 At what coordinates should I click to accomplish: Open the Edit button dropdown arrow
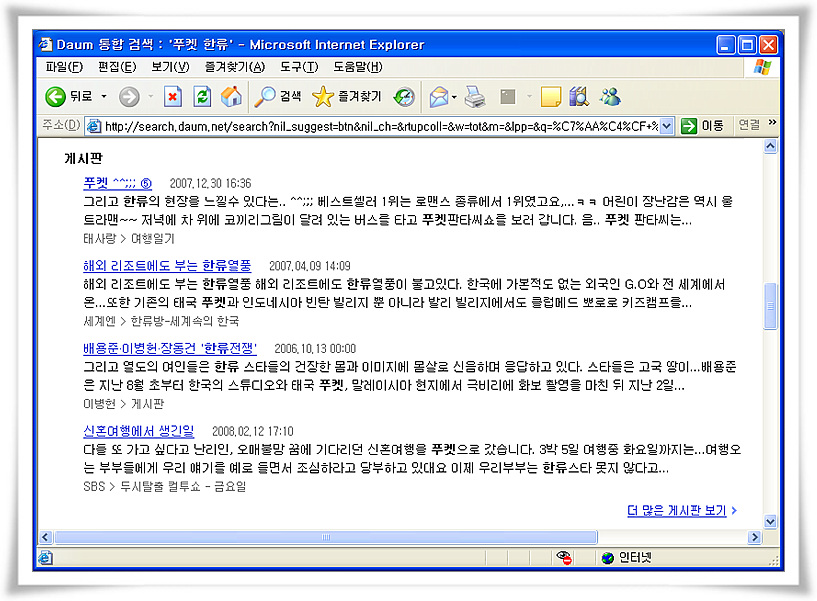pyautogui.click(x=529, y=96)
